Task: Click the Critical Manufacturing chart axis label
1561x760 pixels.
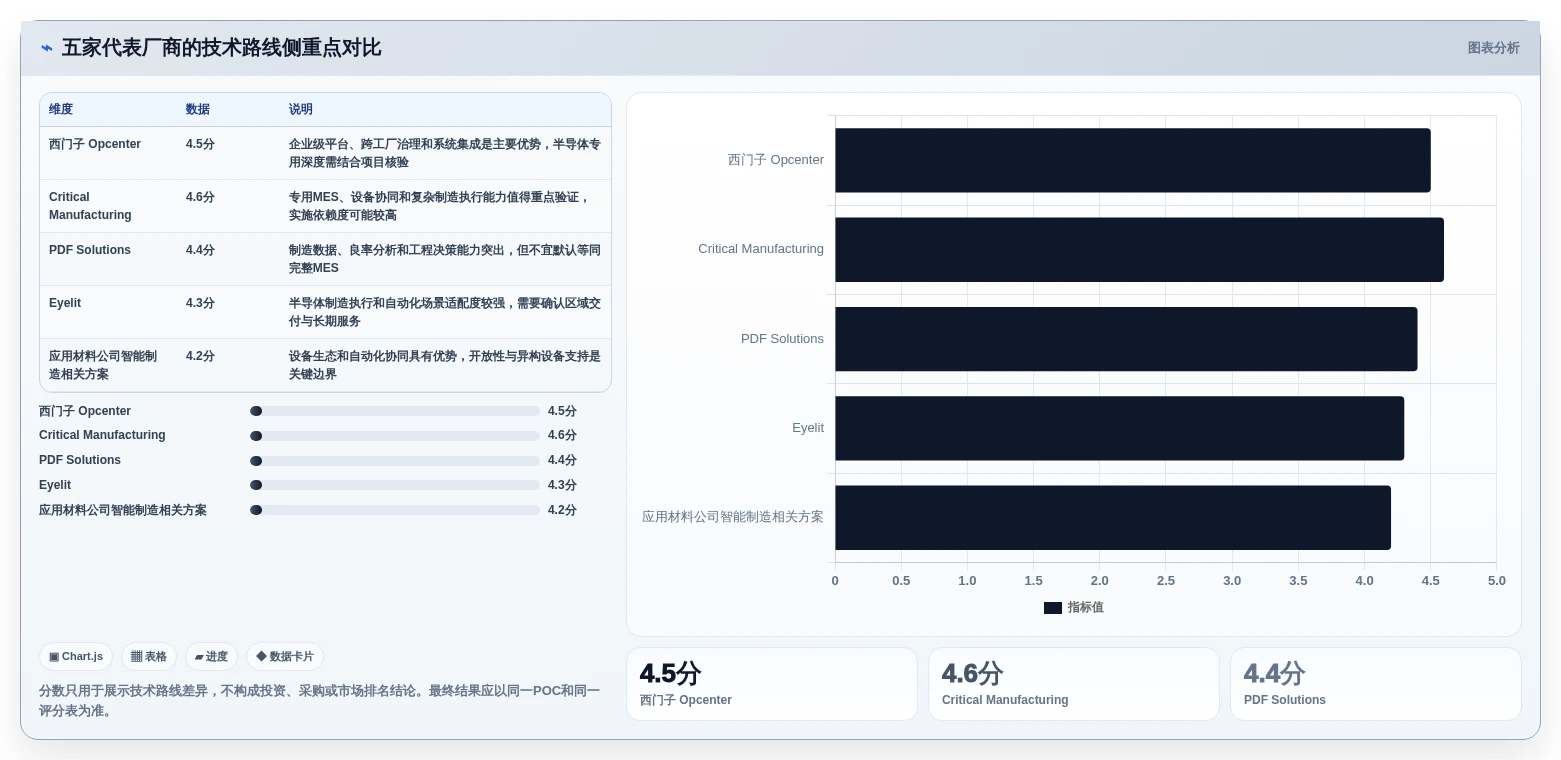Action: pos(761,249)
